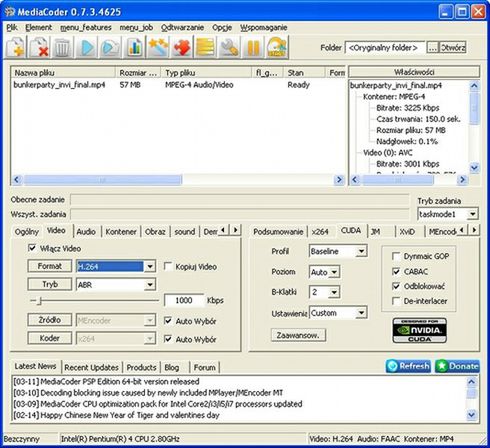Toggle Auto Wybór for Koder
Image resolution: width=490 pixels, height=448 pixels.
pos(168,339)
